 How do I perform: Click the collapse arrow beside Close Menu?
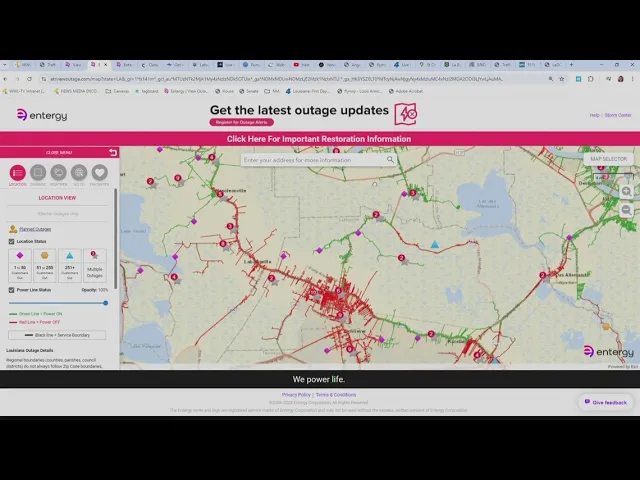(x=113, y=152)
